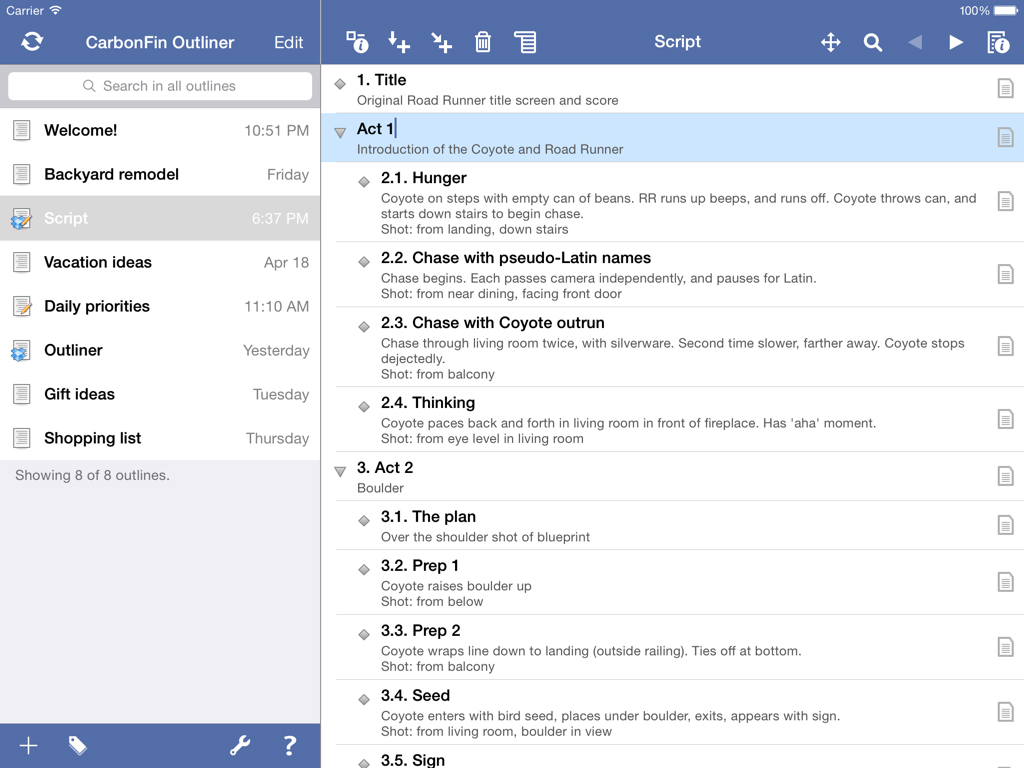The height and width of the screenshot is (768, 1024).
Task: Tap the CarbonFin Outliner title
Action: (x=159, y=42)
